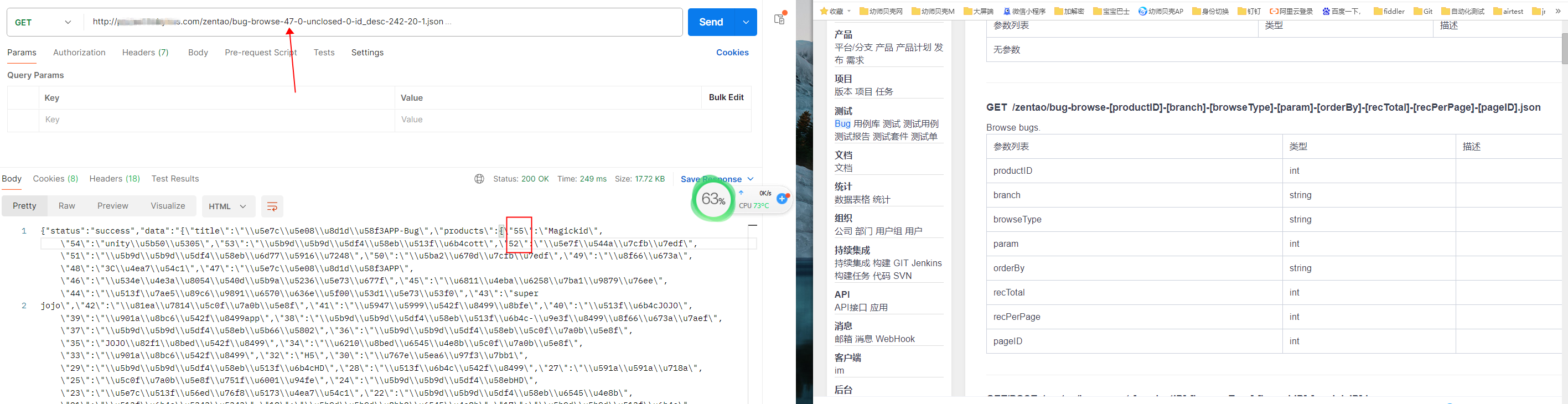The height and width of the screenshot is (404, 1568).
Task: Select the response Body tab
Action: click(x=12, y=179)
